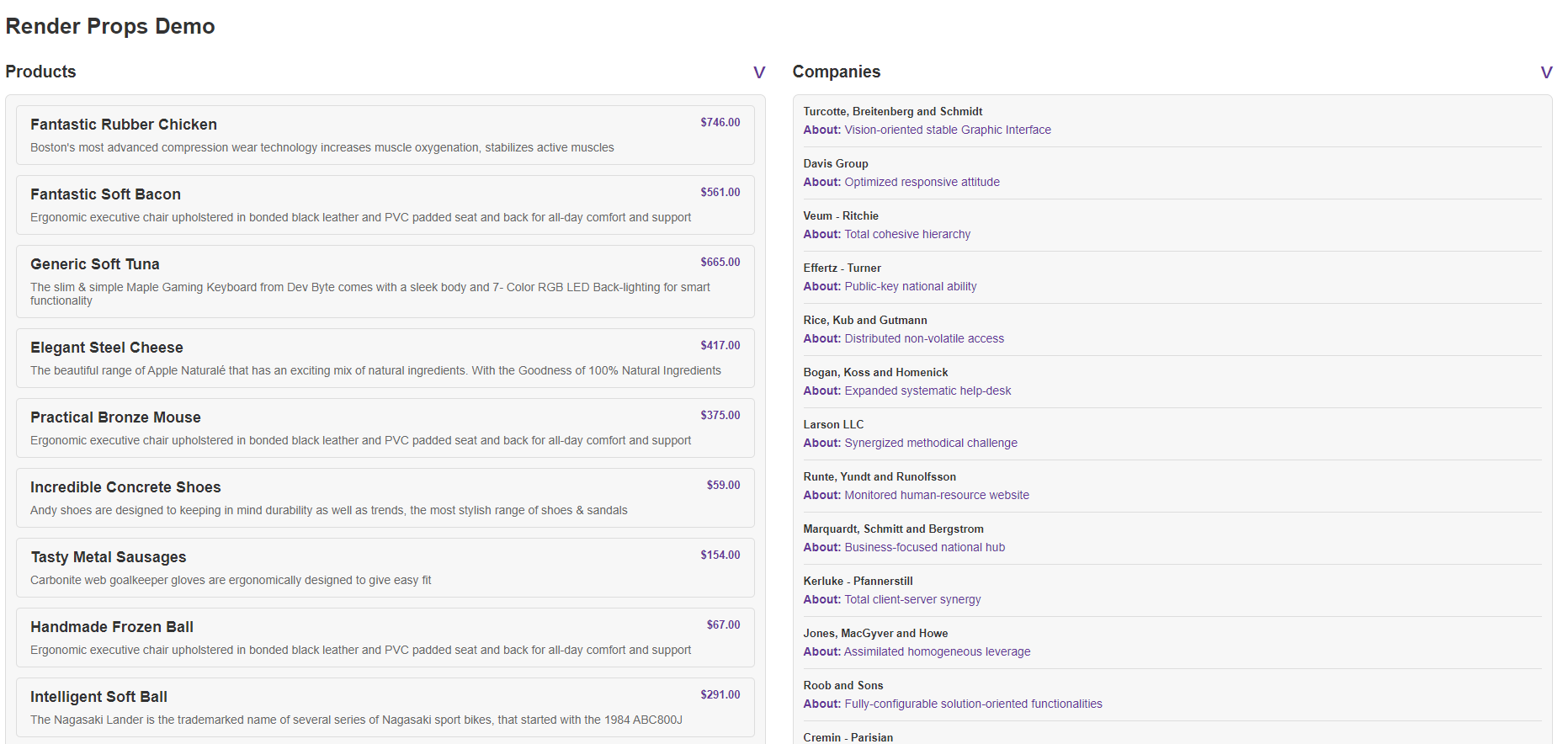Click the $154.00 price
1568x744 pixels.
720,555
